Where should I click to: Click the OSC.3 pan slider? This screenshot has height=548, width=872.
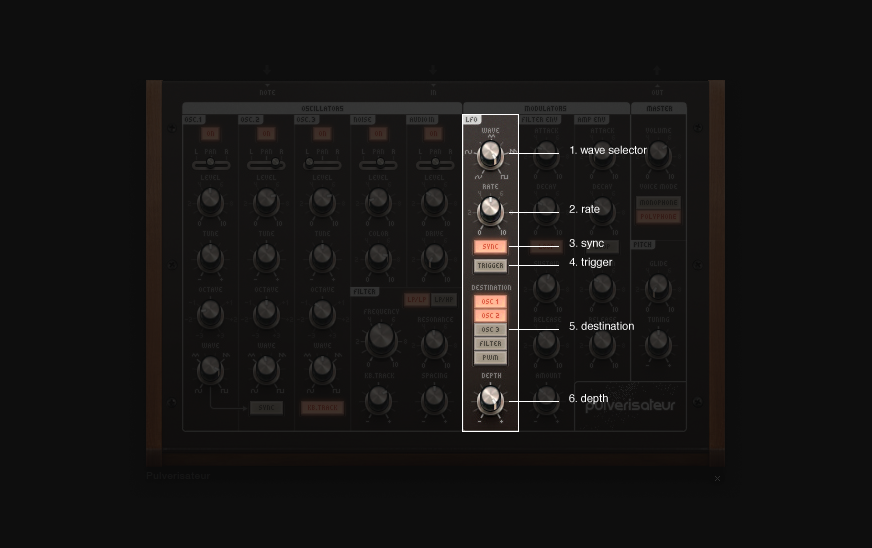point(323,164)
